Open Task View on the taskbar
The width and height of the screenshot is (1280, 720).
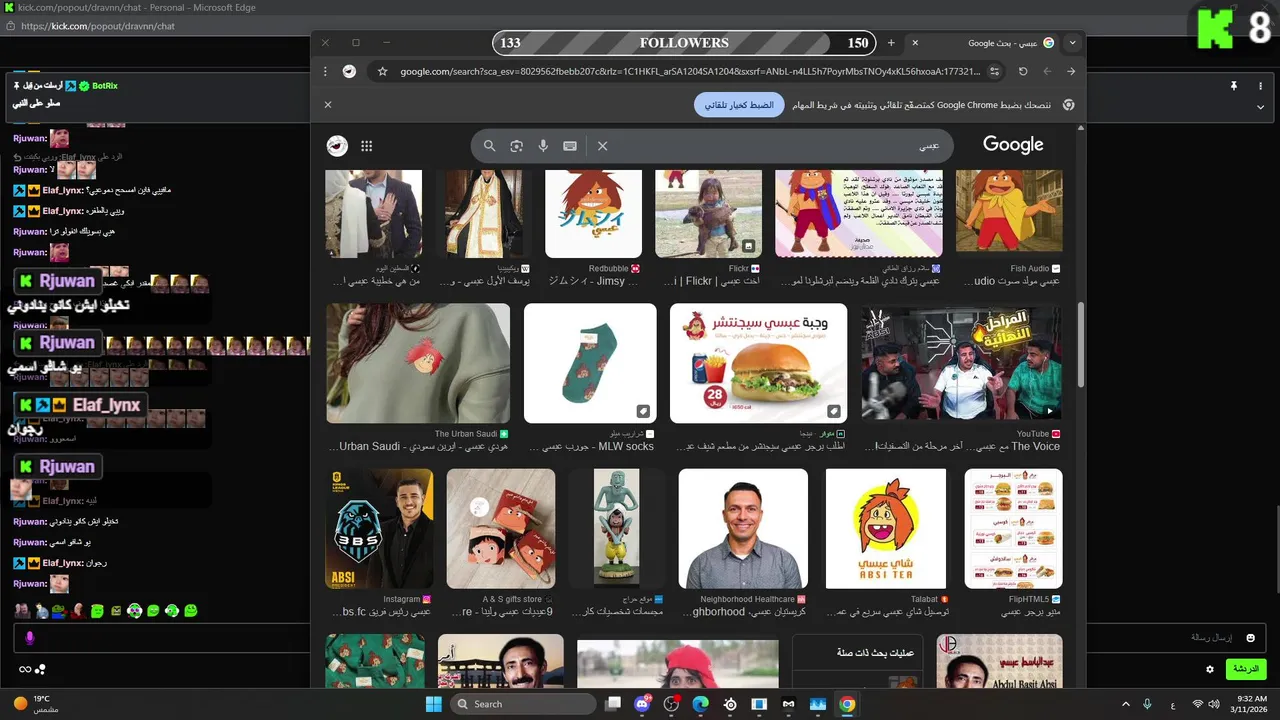coord(613,704)
